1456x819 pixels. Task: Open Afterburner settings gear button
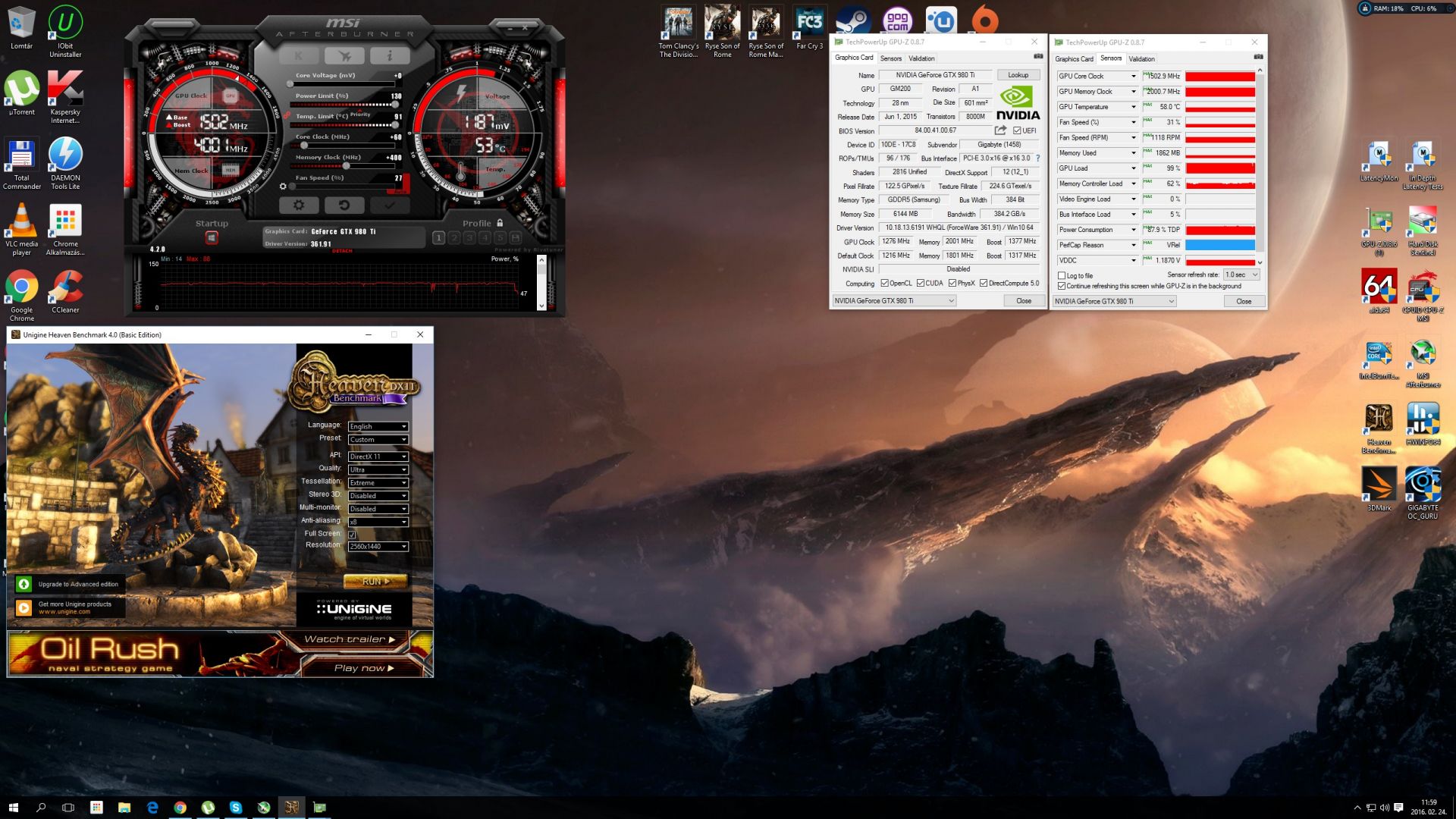click(x=299, y=205)
